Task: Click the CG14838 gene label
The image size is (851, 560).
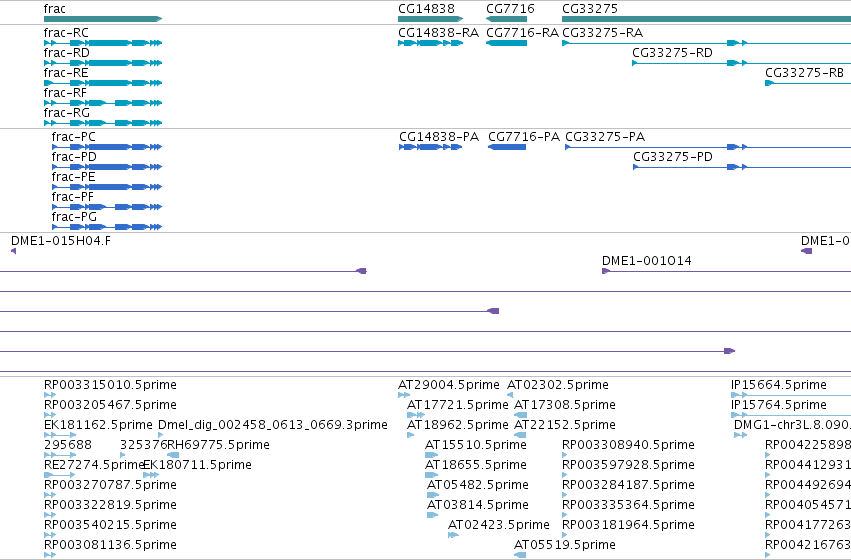Action: tap(426, 9)
